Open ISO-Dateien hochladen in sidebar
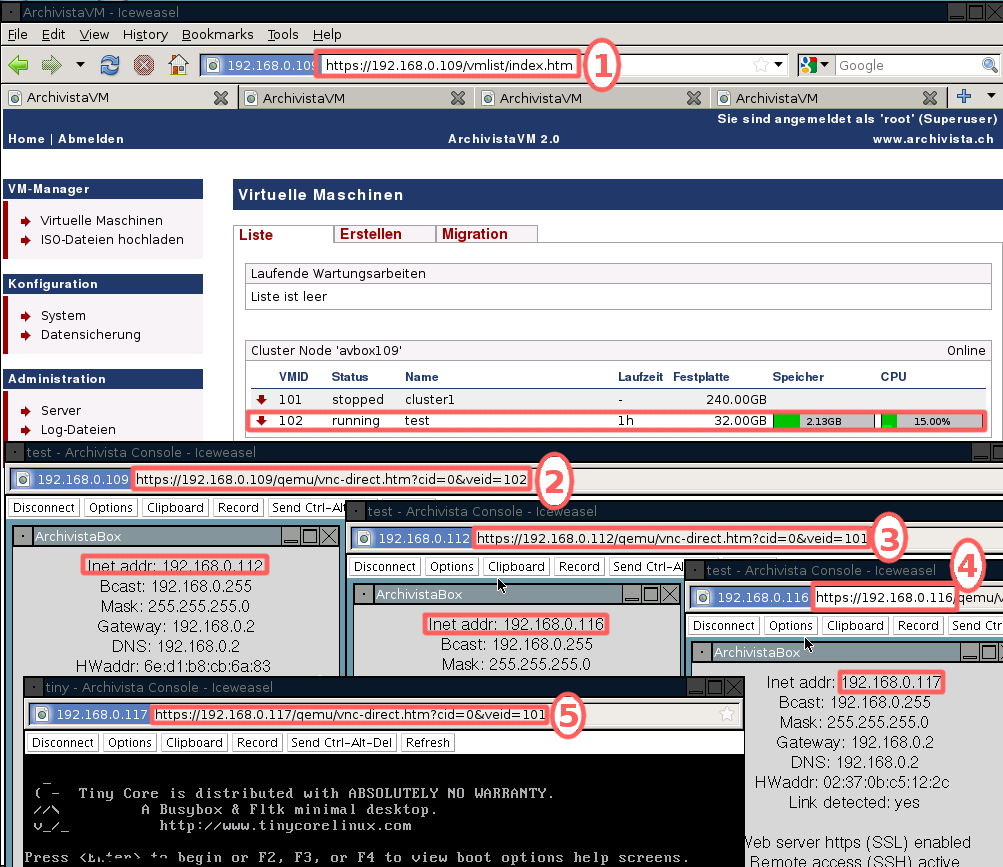Viewport: 1003px width, 867px height. 112,240
